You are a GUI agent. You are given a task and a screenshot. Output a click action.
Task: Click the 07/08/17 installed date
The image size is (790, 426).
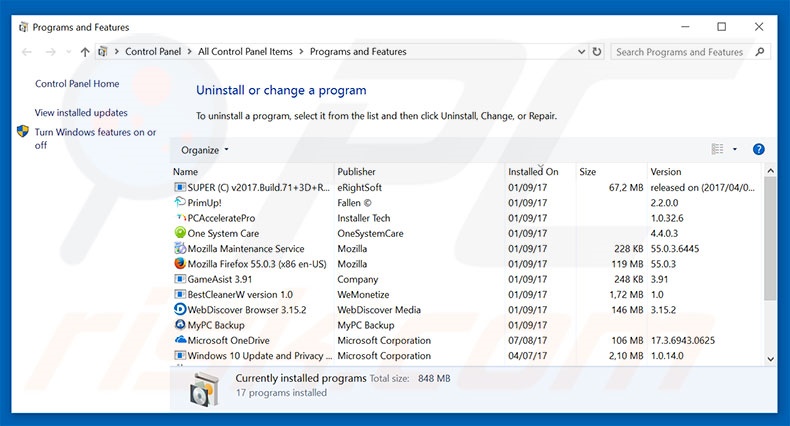[x=528, y=340]
